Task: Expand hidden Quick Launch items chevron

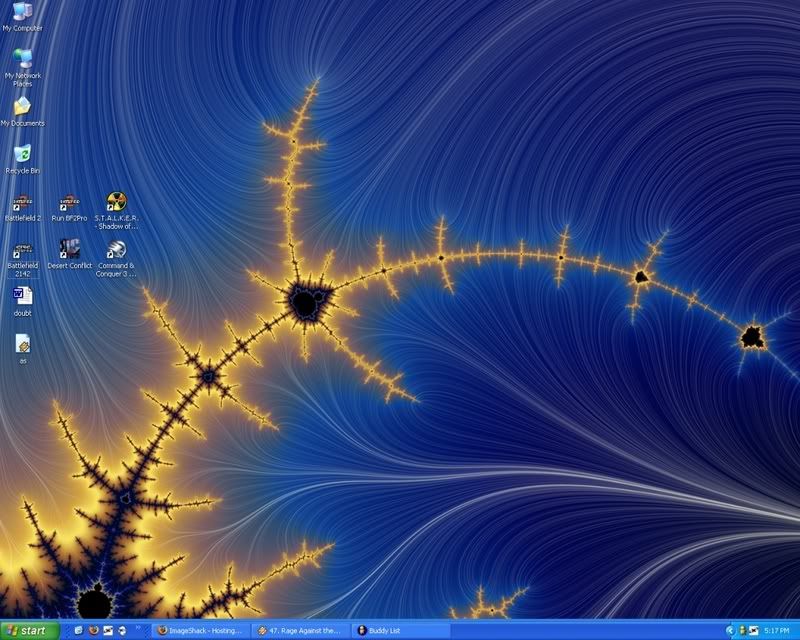Action: click(138, 627)
